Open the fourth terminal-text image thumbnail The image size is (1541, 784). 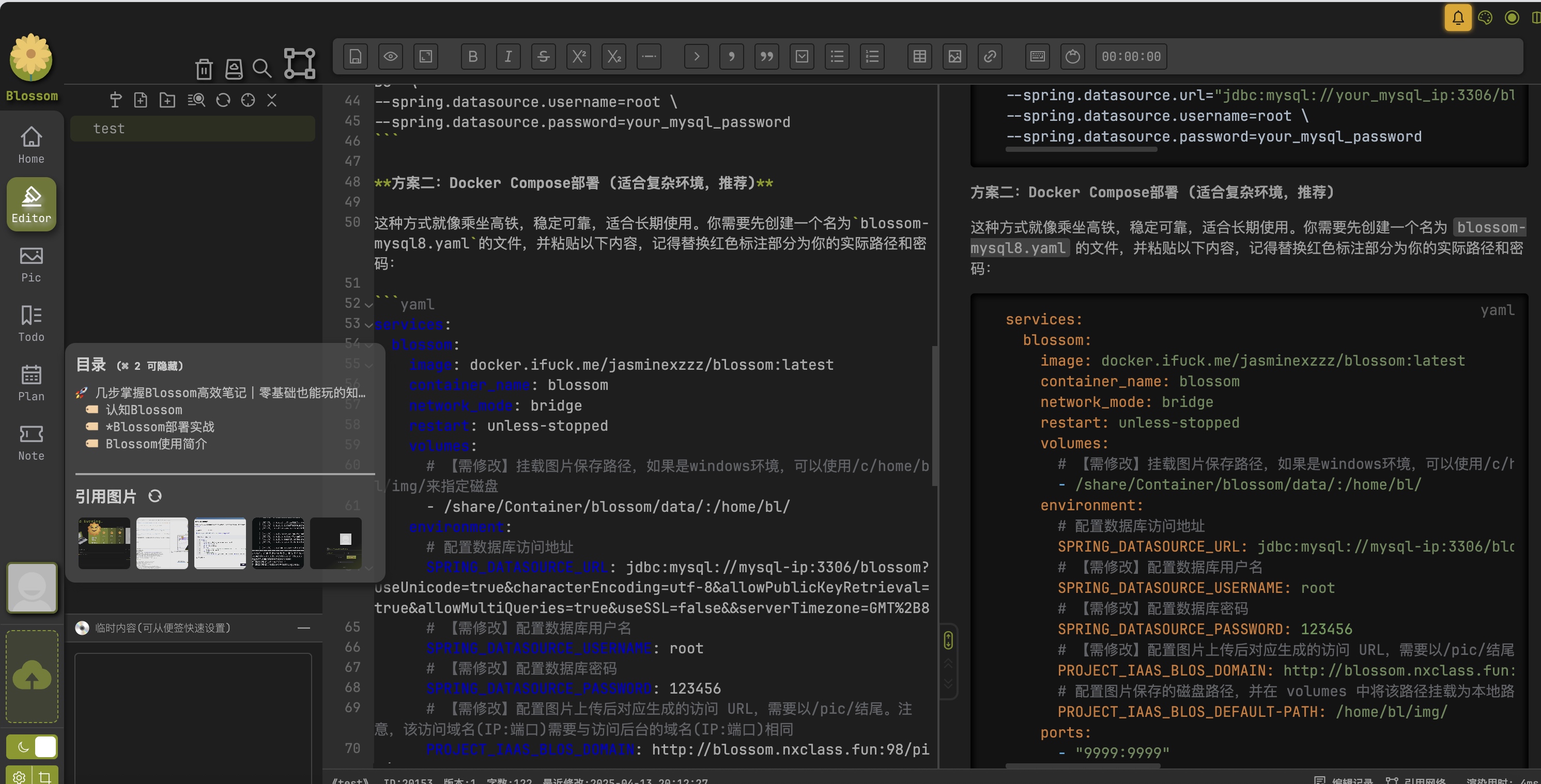point(278,543)
